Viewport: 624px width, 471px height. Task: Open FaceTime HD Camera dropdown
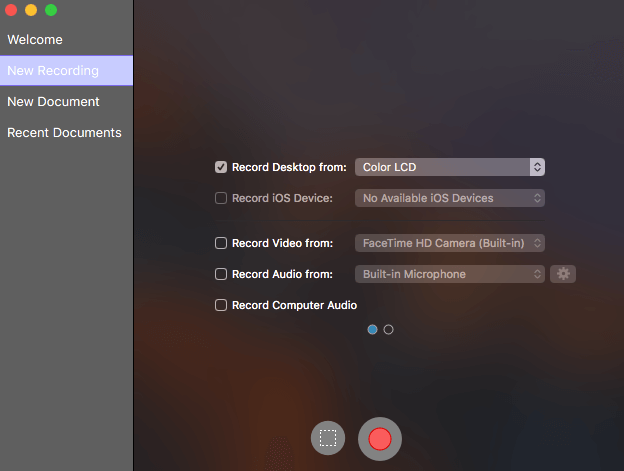click(x=450, y=243)
